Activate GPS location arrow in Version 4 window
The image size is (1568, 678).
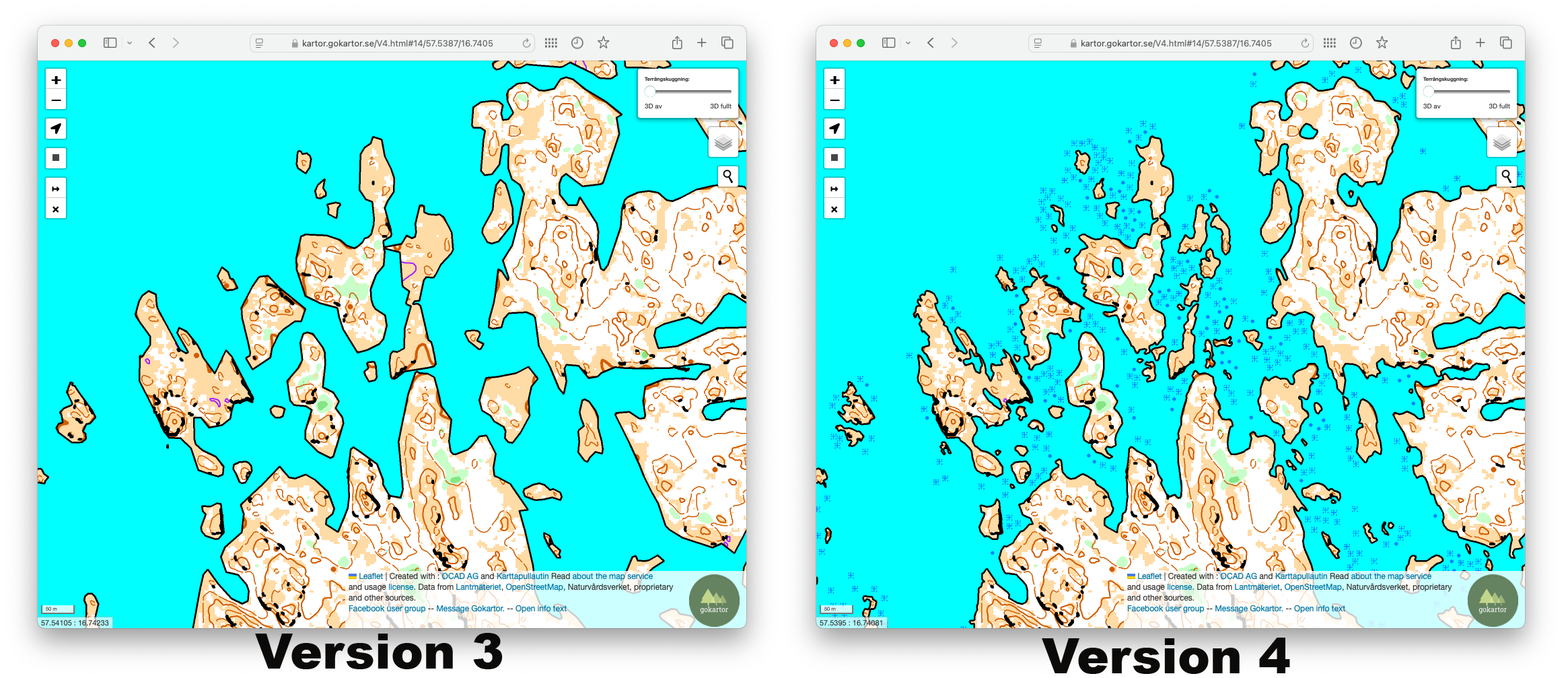834,129
